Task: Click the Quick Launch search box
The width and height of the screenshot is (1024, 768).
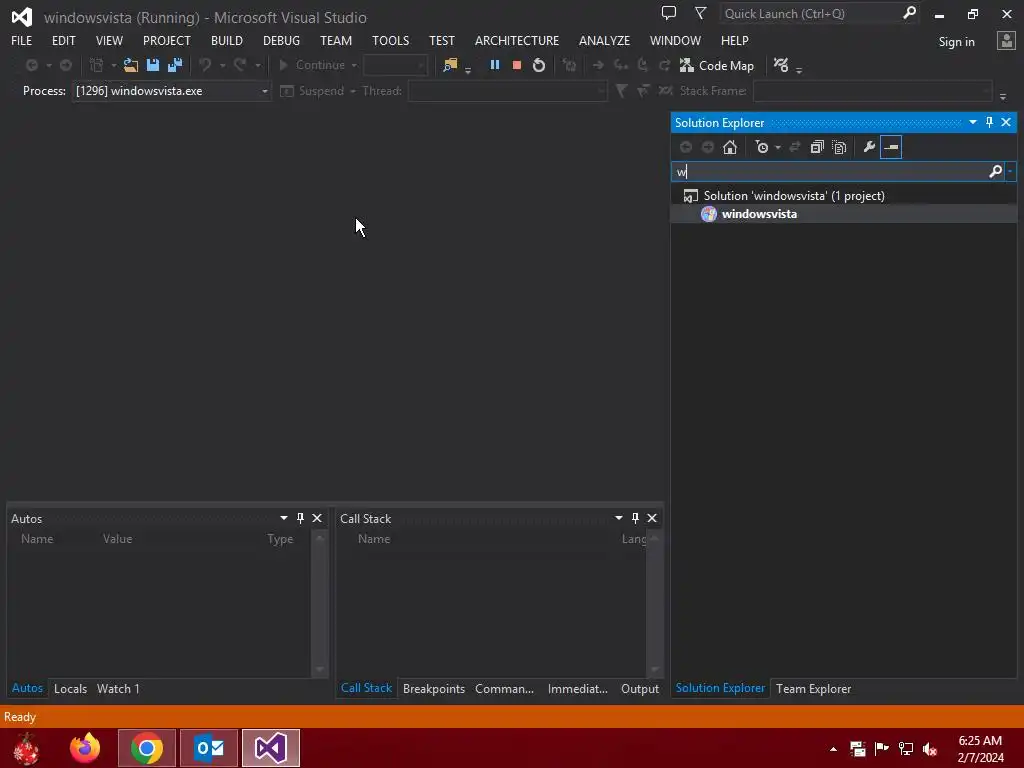Action: pyautogui.click(x=810, y=14)
